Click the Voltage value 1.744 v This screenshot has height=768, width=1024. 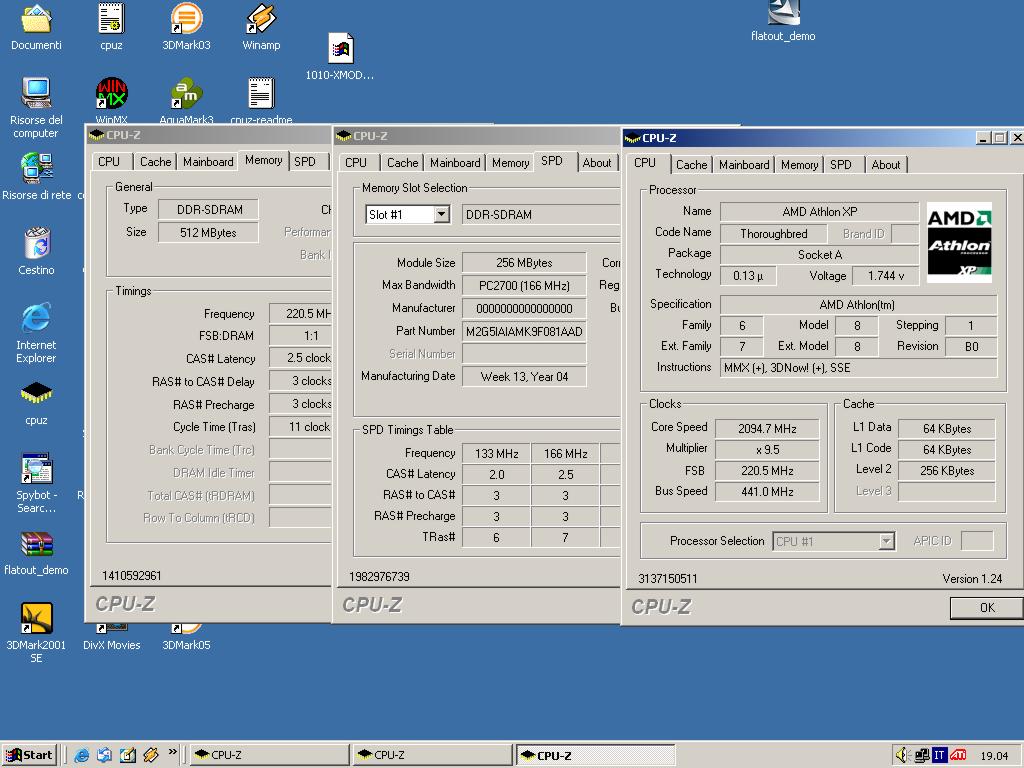(886, 276)
